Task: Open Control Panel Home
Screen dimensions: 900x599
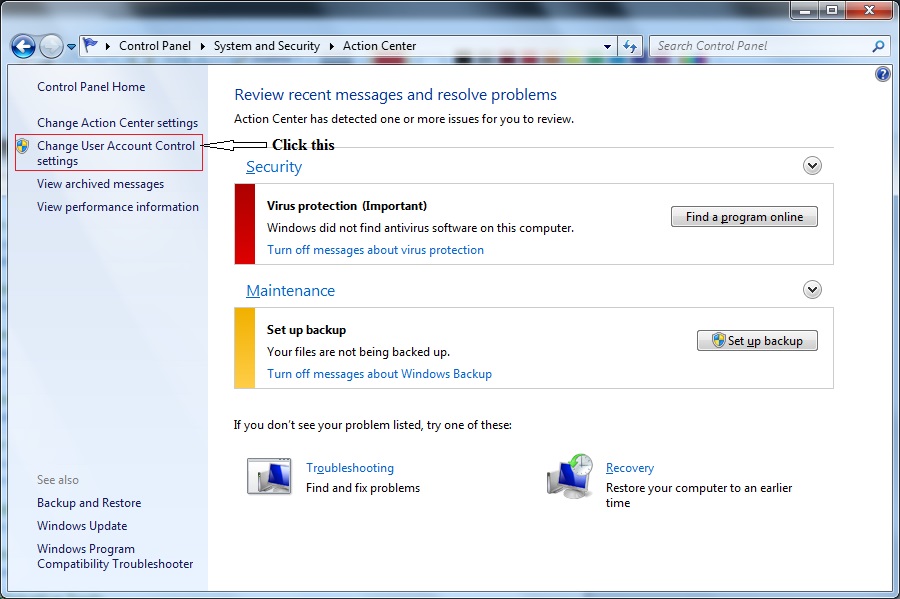Action: (x=91, y=87)
